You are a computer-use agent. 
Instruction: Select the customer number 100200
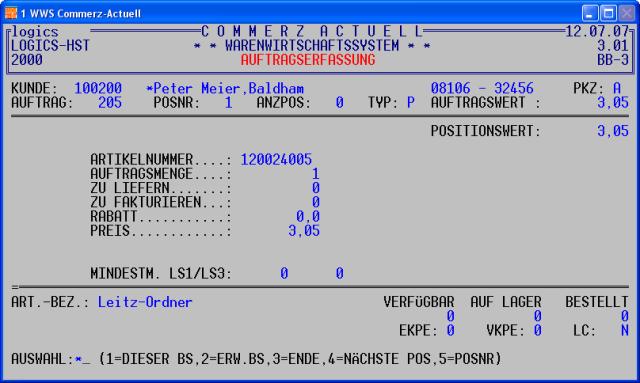click(98, 88)
